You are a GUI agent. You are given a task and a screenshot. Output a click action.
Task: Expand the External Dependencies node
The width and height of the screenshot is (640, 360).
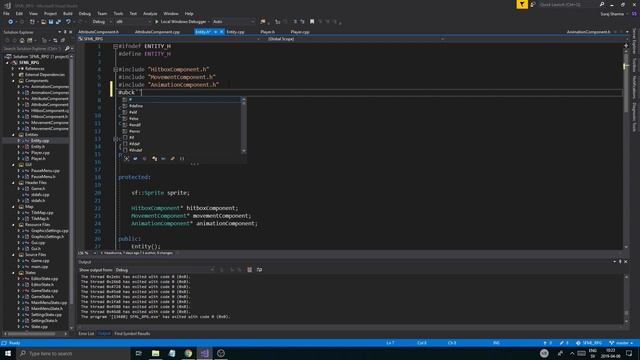[x=13, y=75]
